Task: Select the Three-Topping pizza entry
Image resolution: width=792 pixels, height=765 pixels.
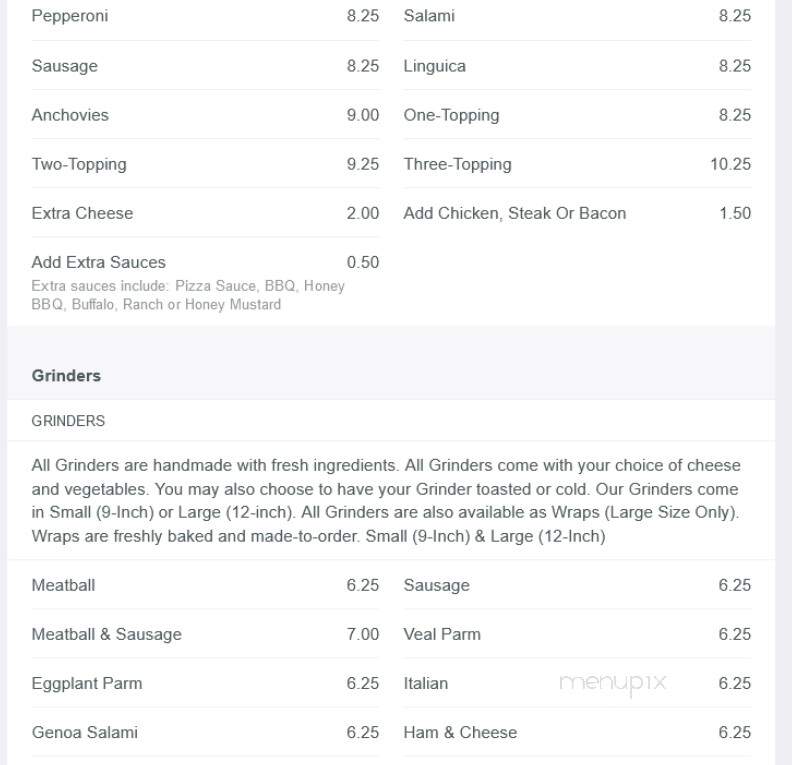Action: point(577,164)
